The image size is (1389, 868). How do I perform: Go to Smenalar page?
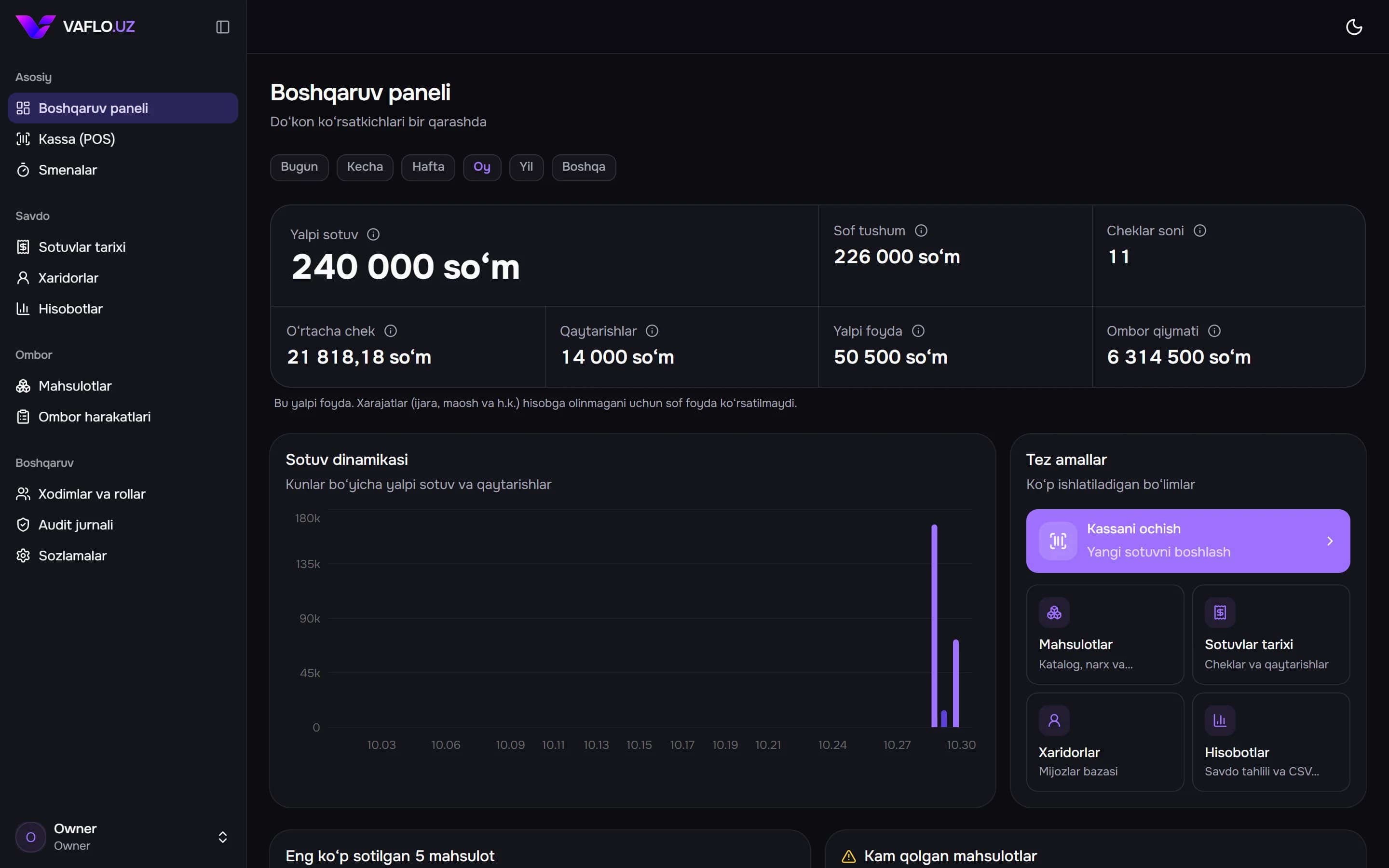pos(123,170)
